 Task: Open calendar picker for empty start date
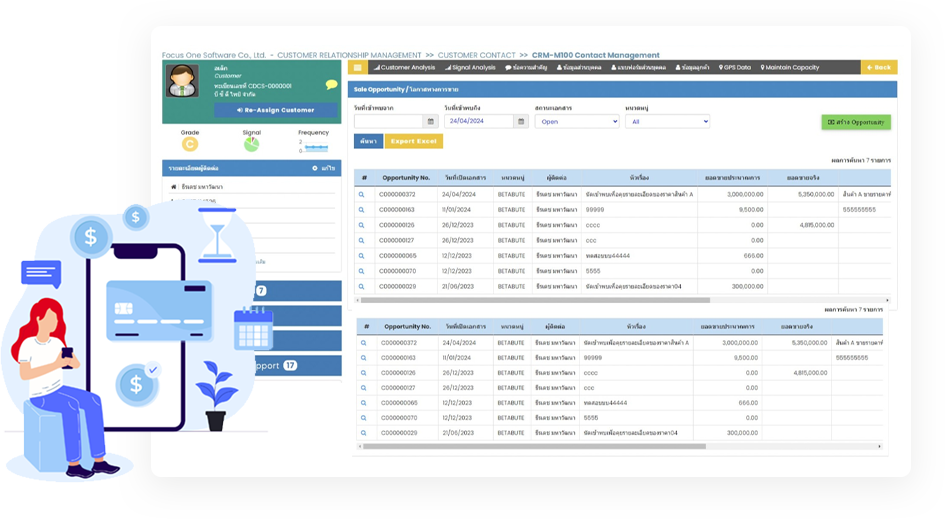(430, 122)
